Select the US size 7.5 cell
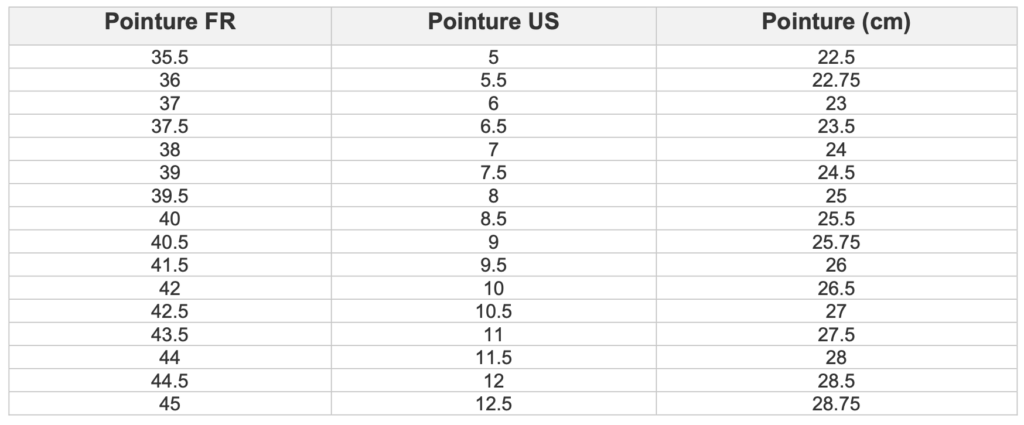 coord(493,172)
